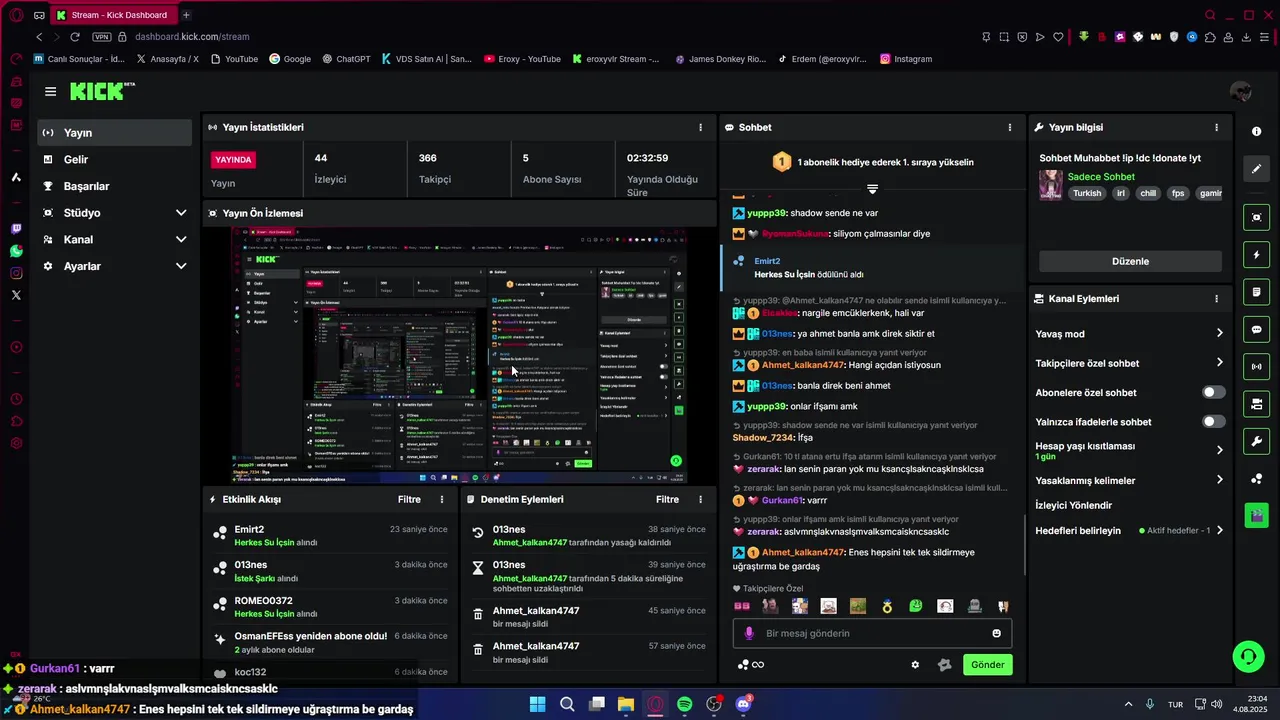1280x720 pixels.
Task: Open the emoji picker in the message box
Action: (x=996, y=633)
